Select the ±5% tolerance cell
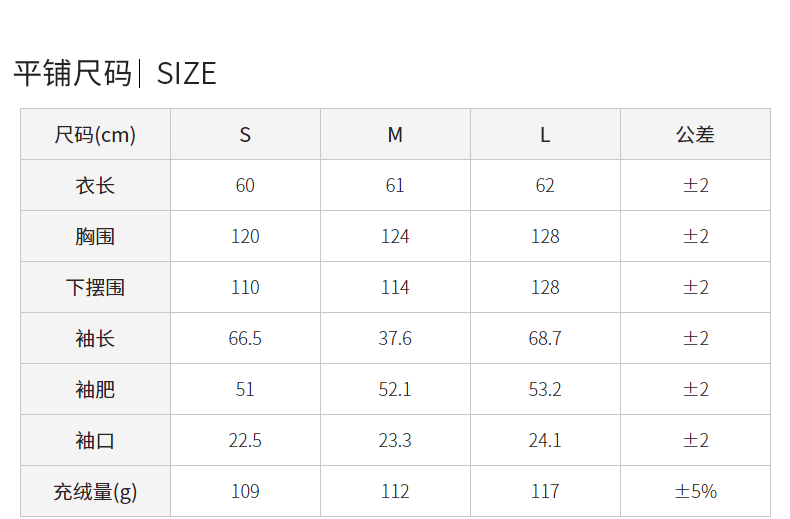 click(695, 491)
